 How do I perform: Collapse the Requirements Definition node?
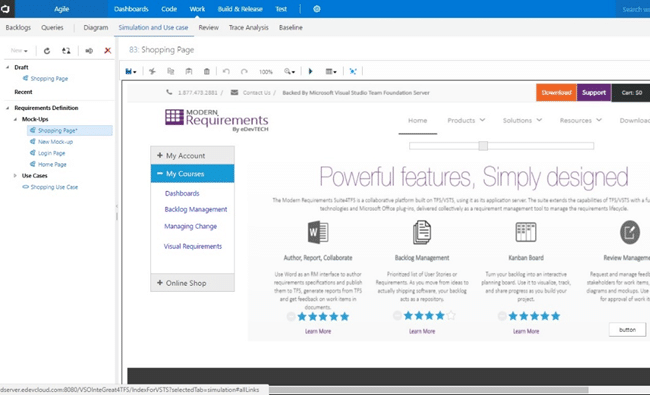pyautogui.click(x=7, y=108)
